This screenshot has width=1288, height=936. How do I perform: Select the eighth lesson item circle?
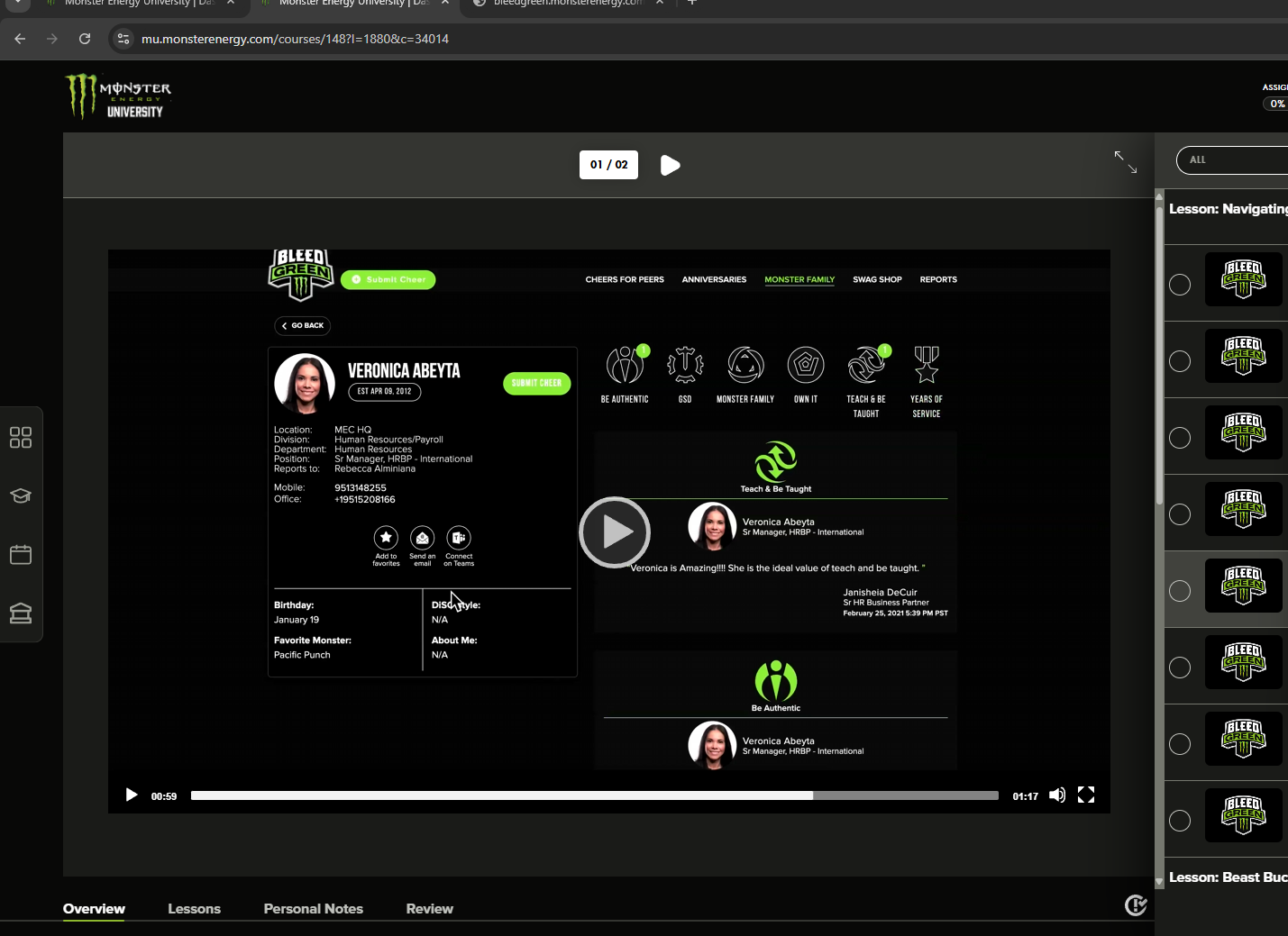click(1180, 821)
